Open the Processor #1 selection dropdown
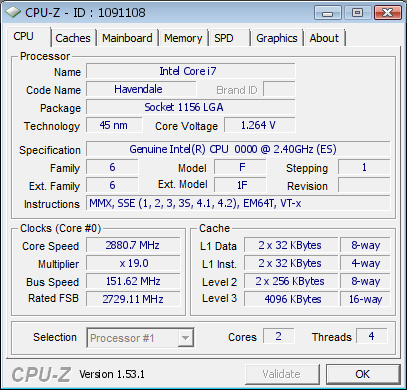 coord(140,338)
